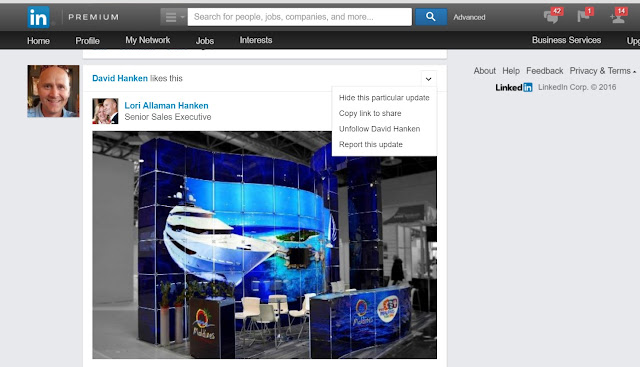Click the small LinkedIn footer logo
This screenshot has width=640, height=367.
pos(514,87)
